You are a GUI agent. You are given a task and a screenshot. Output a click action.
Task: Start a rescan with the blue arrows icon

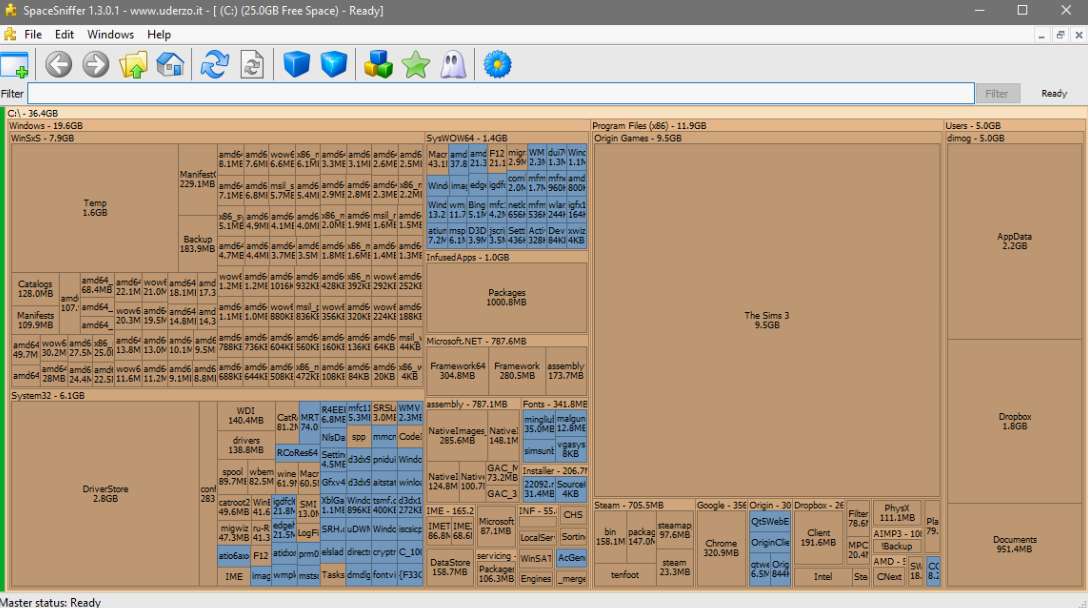[214, 65]
